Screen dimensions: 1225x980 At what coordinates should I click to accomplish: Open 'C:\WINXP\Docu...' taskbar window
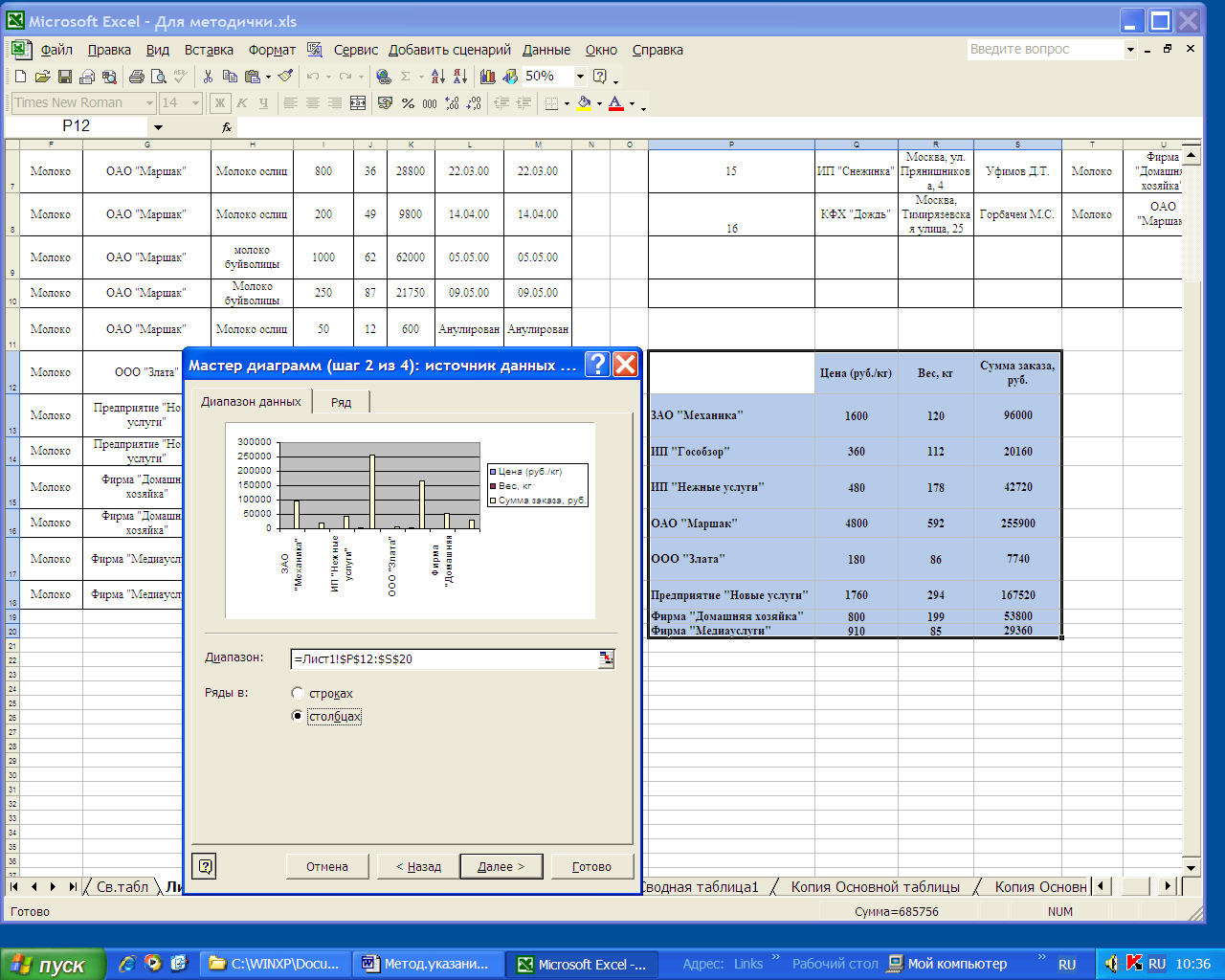[276, 965]
